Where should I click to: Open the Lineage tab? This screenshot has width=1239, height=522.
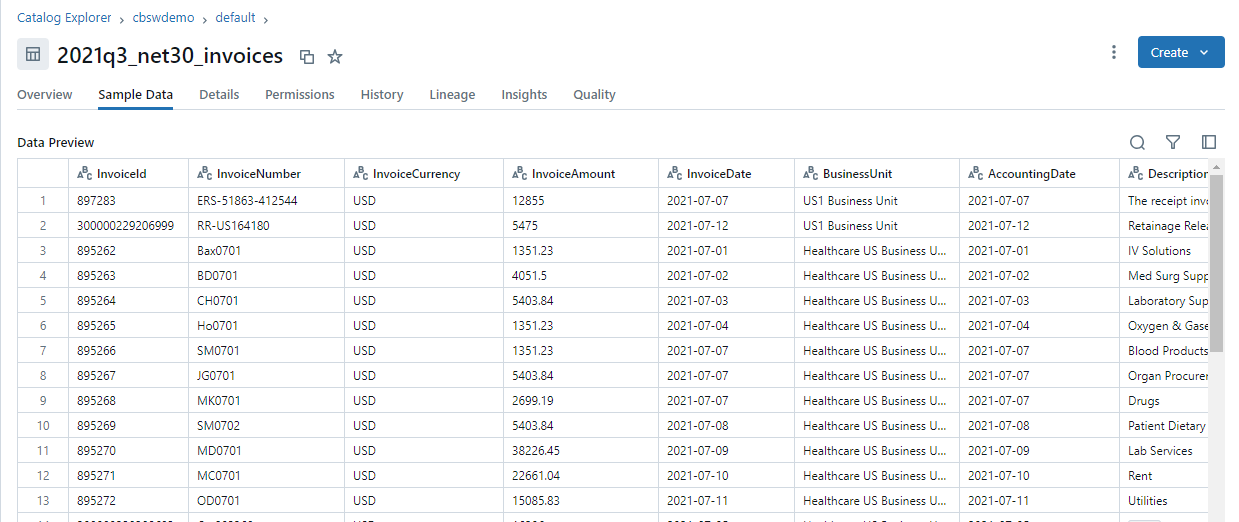coord(452,95)
